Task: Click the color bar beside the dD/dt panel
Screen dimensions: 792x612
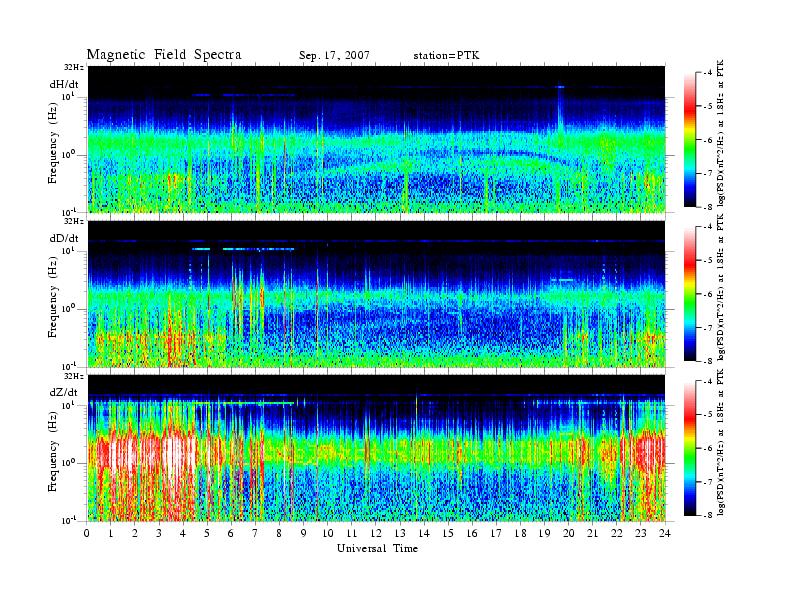Action: tap(690, 294)
